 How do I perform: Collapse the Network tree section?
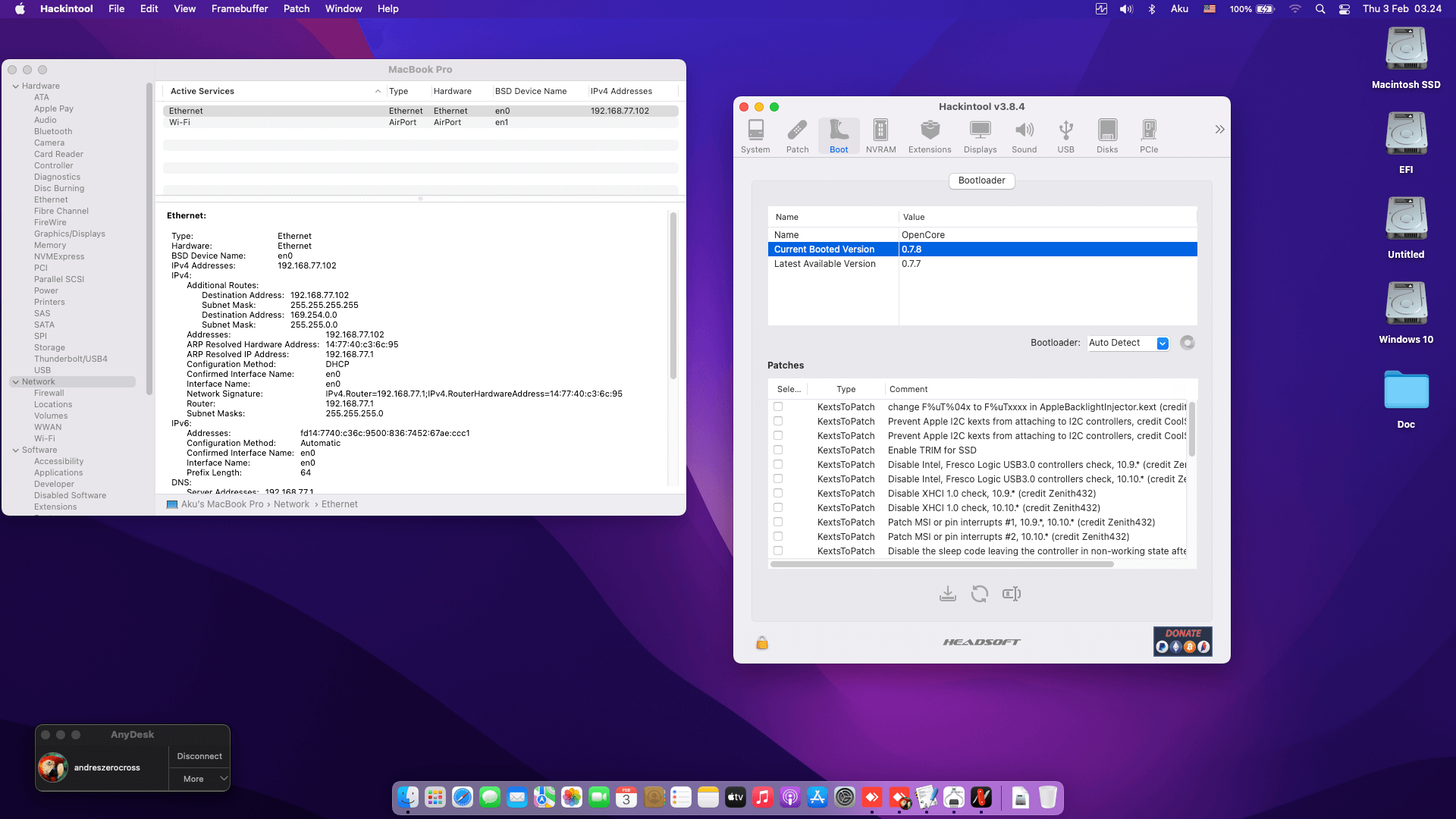click(15, 381)
